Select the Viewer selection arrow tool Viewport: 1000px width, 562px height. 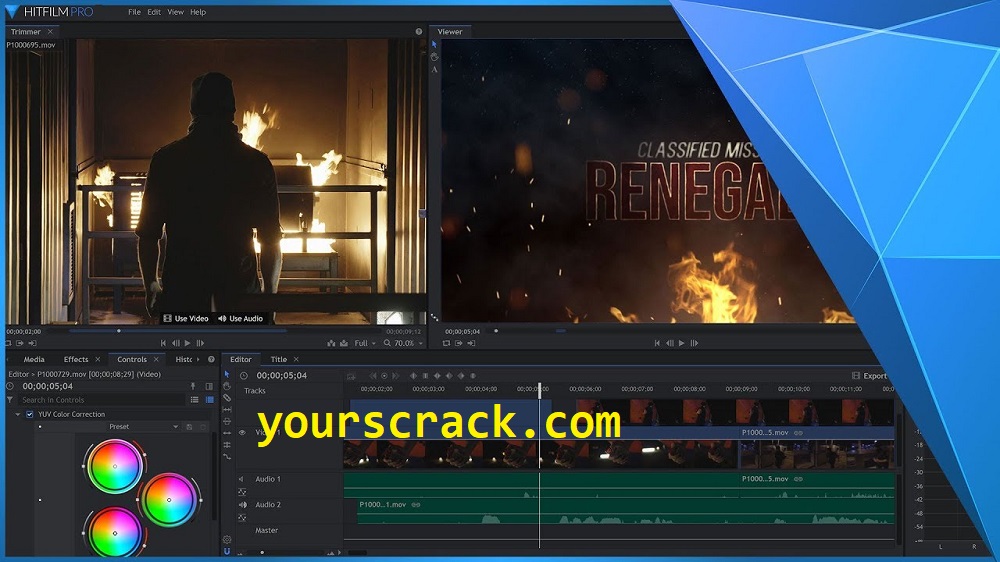tap(434, 45)
